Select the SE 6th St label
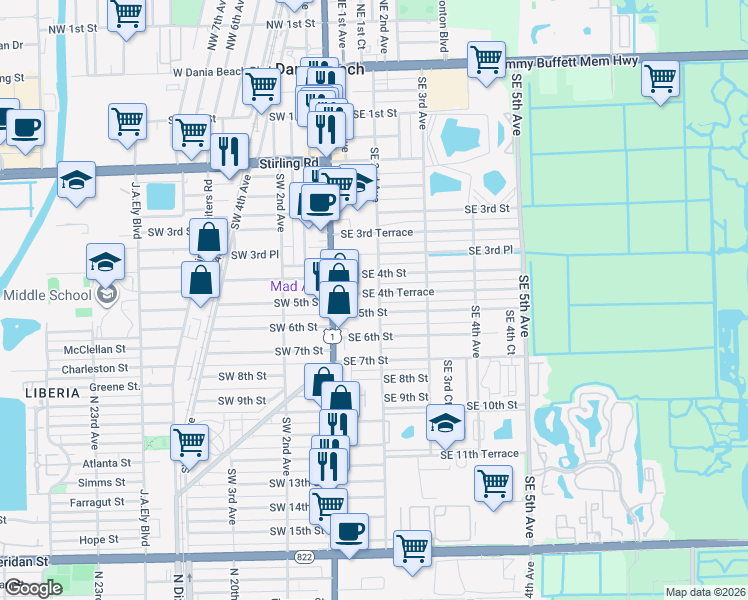Screen dimensions: 748x600 click(x=371, y=337)
